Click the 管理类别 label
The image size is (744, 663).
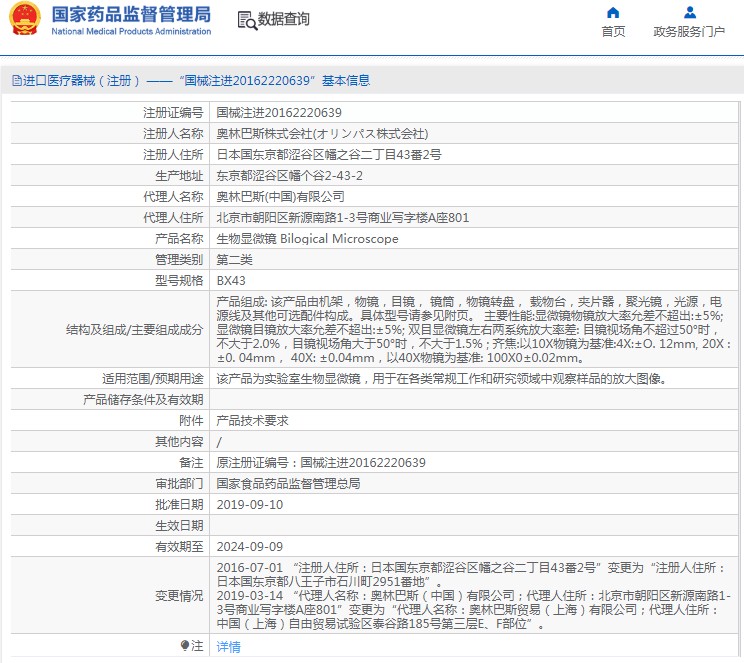click(x=179, y=260)
